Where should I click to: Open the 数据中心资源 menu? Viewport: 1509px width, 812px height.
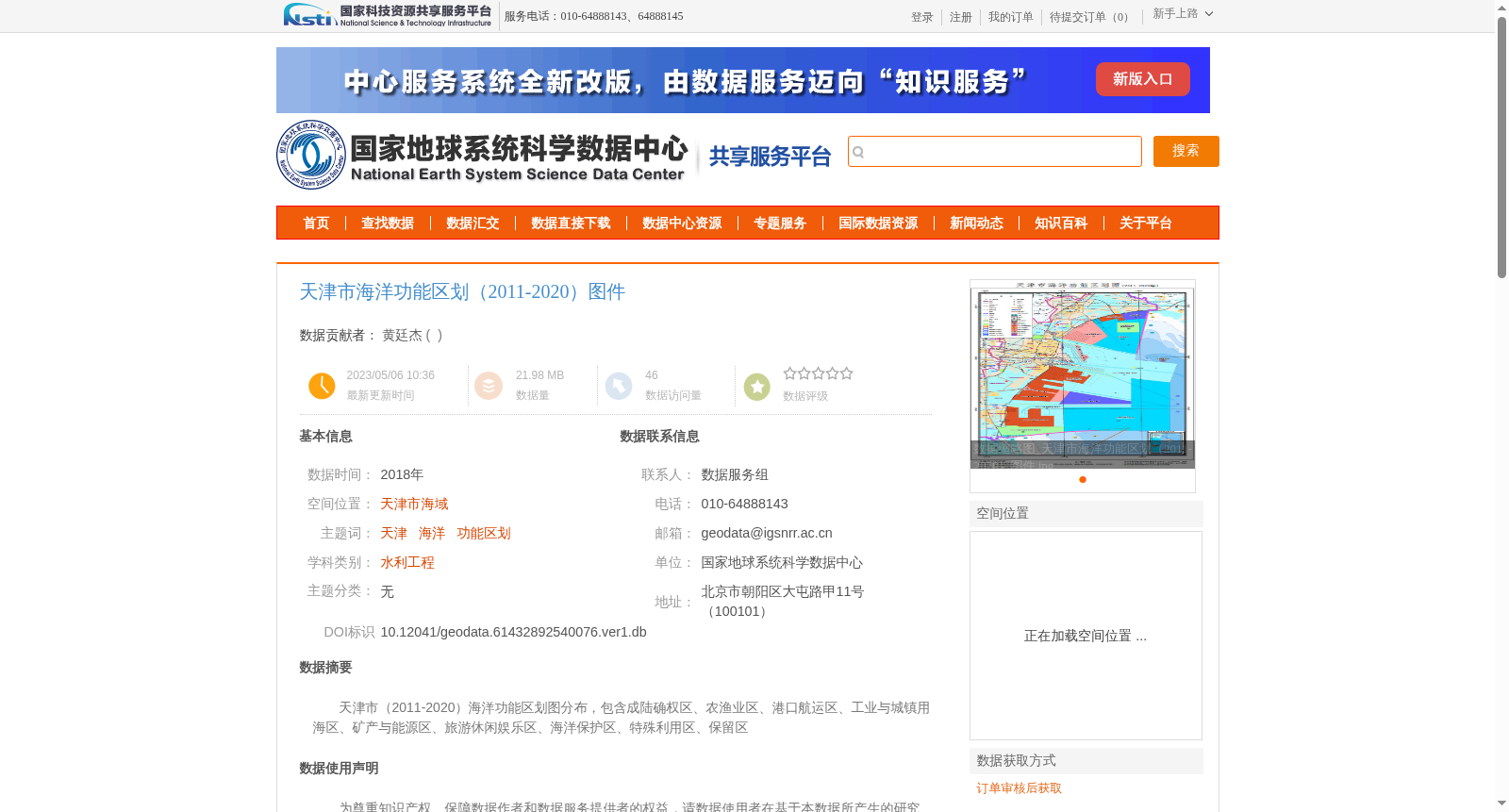[682, 224]
